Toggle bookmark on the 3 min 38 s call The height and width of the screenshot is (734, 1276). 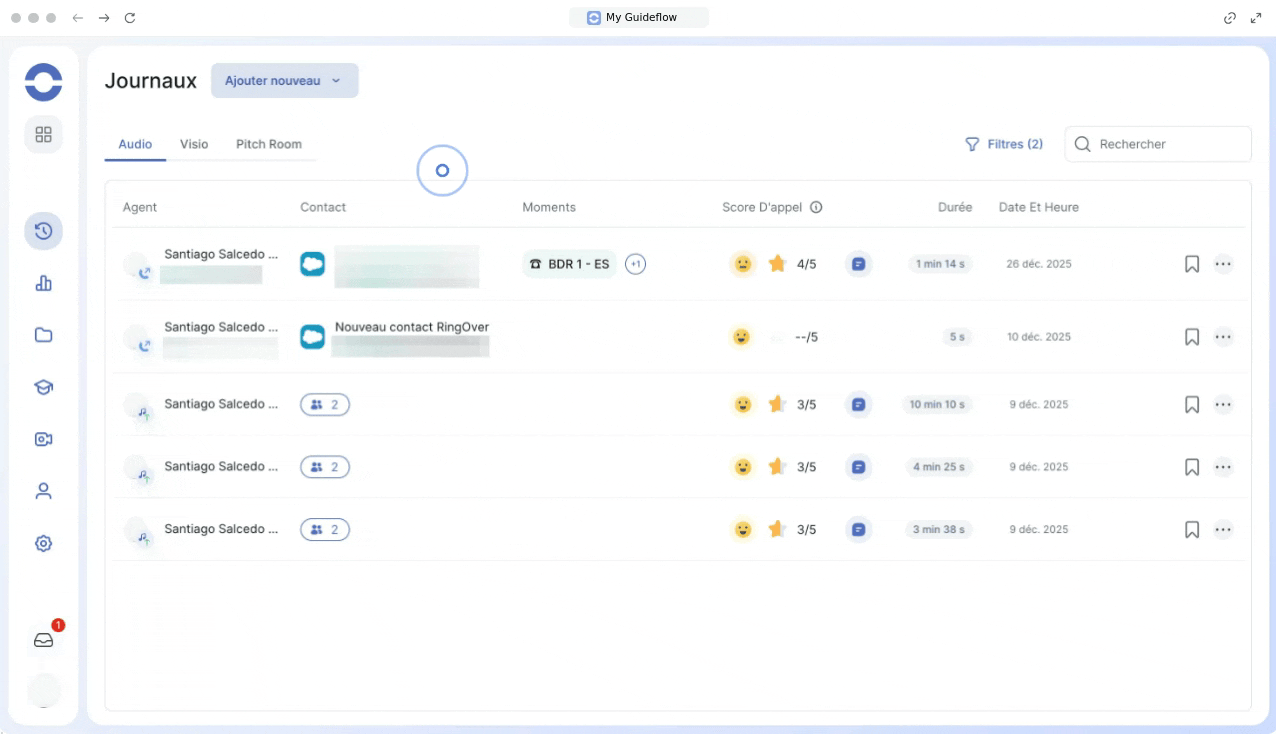click(x=1191, y=529)
